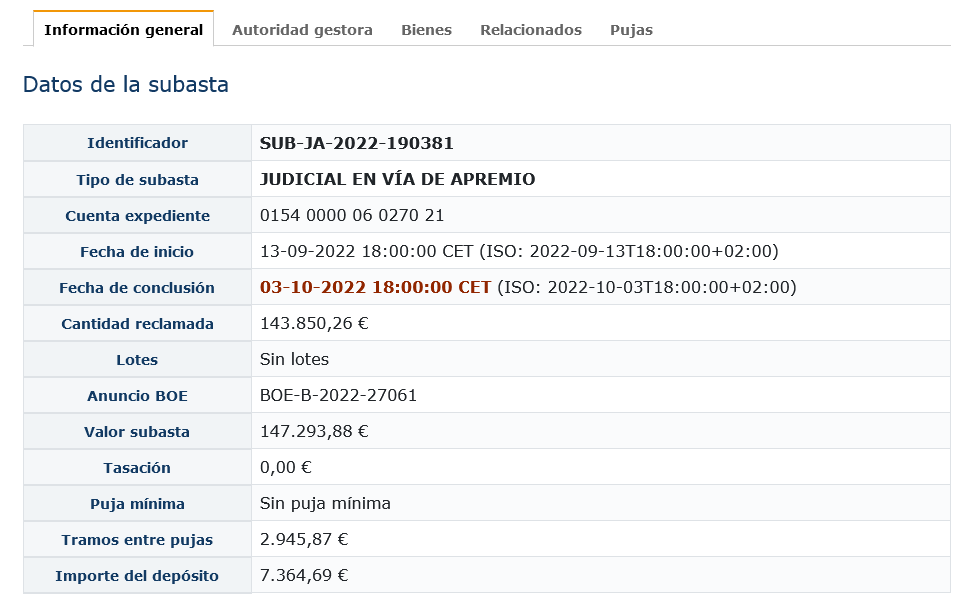Click the BOE-B-2022-27061 announcement reference
966x598 pixels.
pyautogui.click(x=338, y=395)
